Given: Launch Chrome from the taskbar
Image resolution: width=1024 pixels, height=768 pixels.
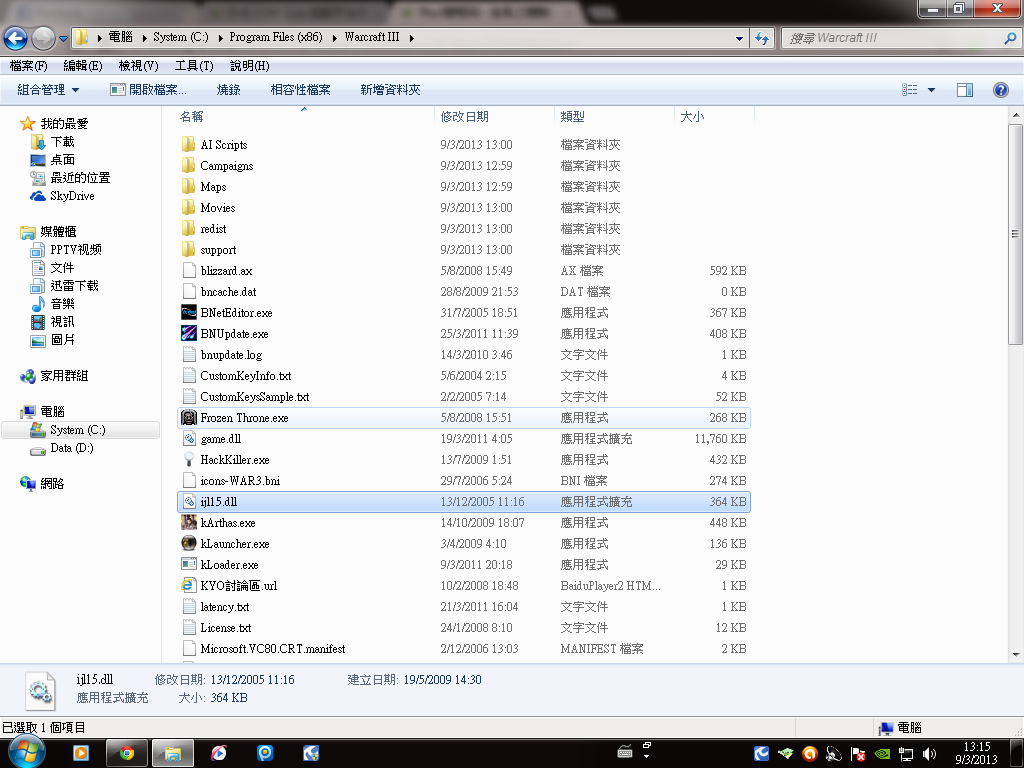Looking at the screenshot, I should point(127,754).
